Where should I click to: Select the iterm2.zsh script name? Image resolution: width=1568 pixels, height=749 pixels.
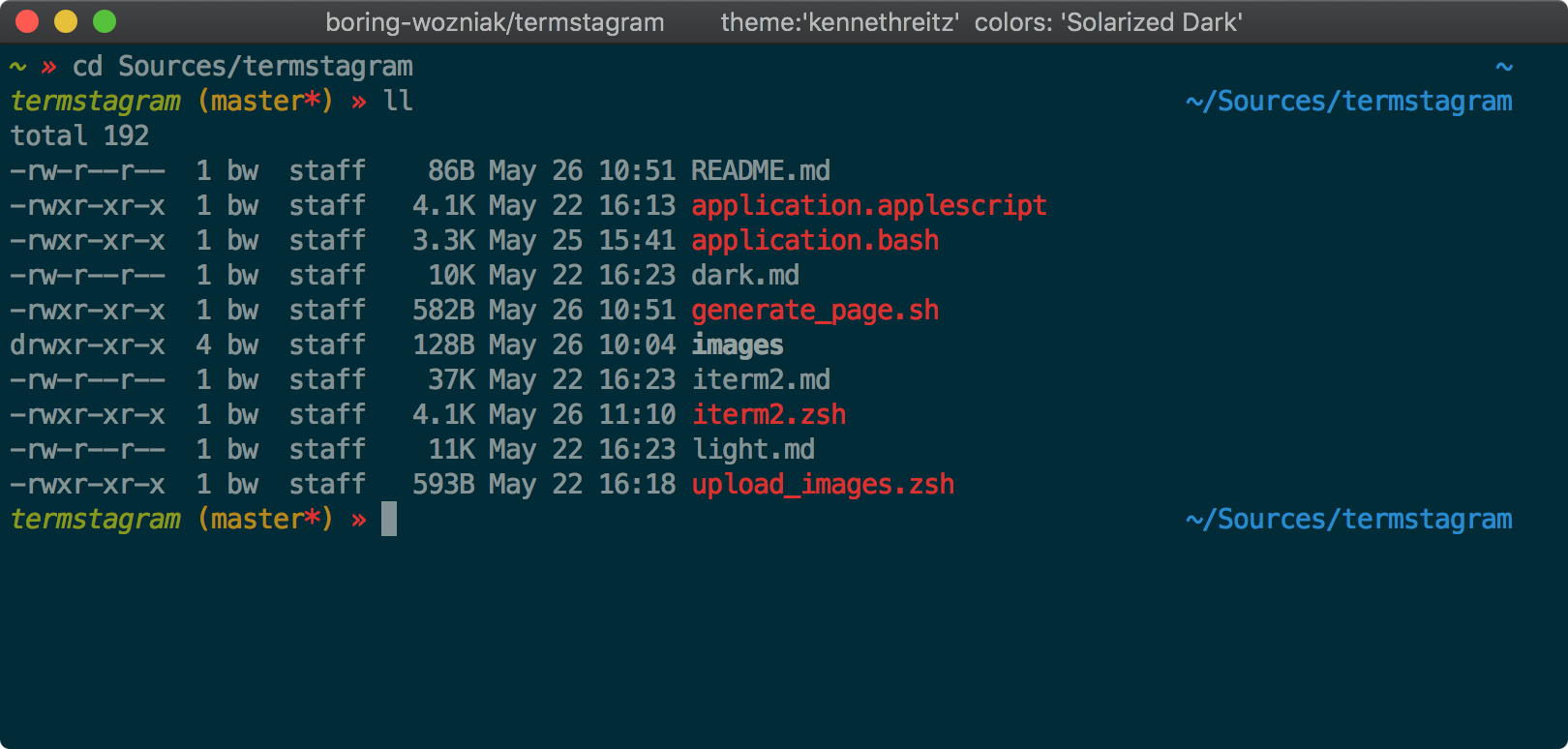[769, 415]
